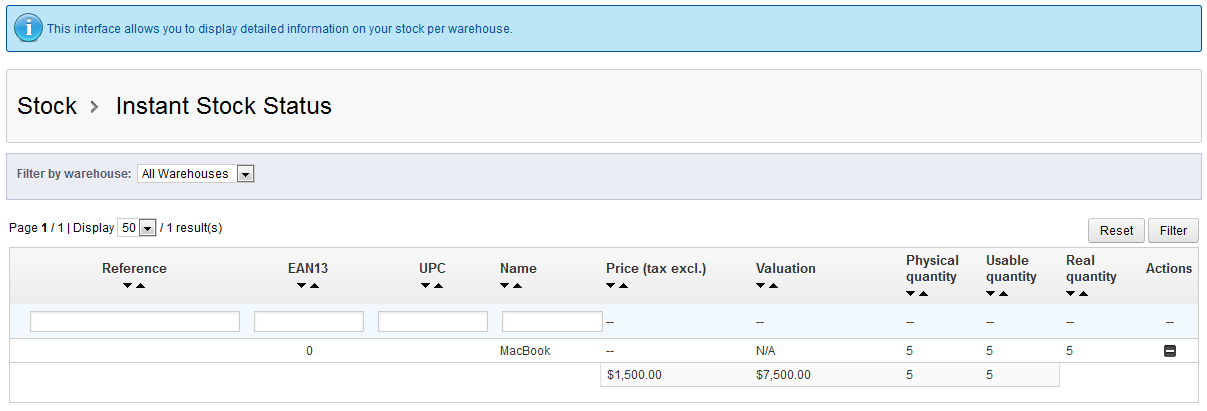Sort Real quantity descending using down arrow

[1071, 294]
